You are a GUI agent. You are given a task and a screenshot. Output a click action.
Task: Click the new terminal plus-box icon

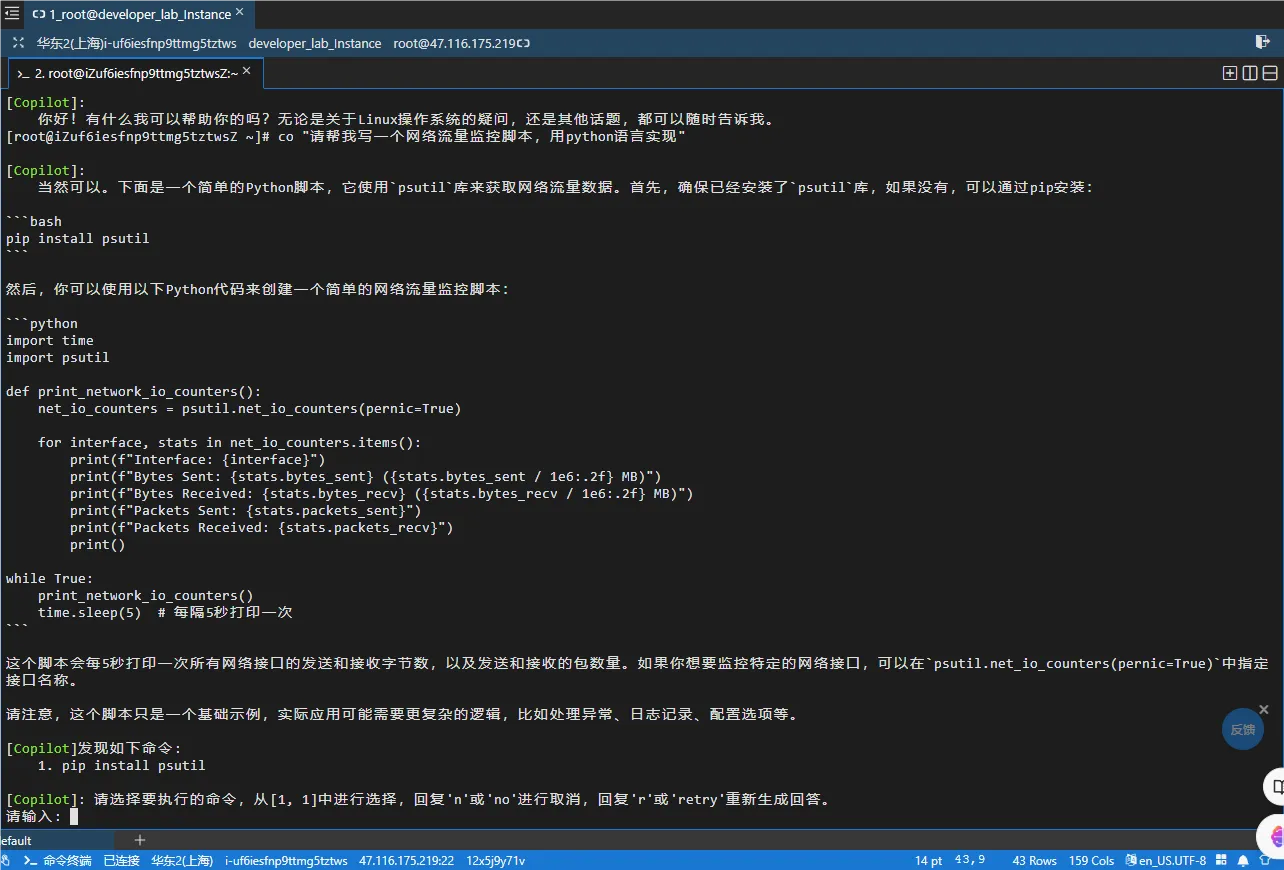pyautogui.click(x=1230, y=73)
